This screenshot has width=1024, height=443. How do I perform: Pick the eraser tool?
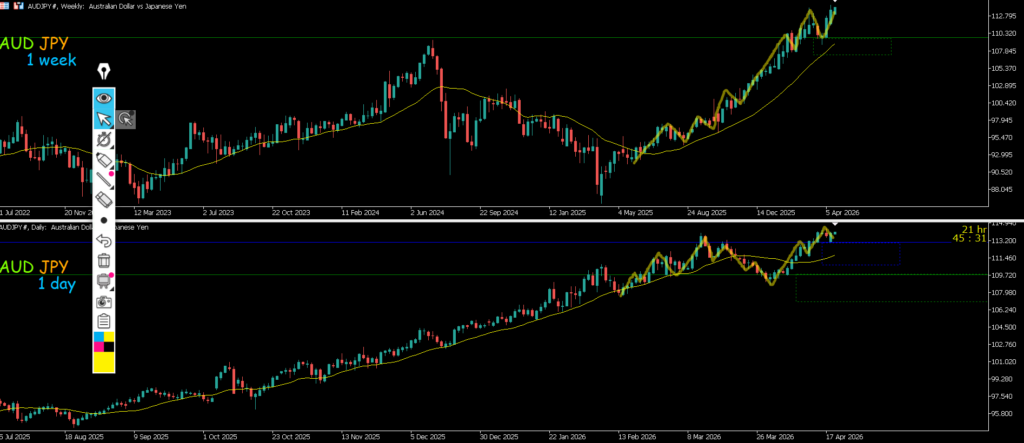click(x=104, y=200)
